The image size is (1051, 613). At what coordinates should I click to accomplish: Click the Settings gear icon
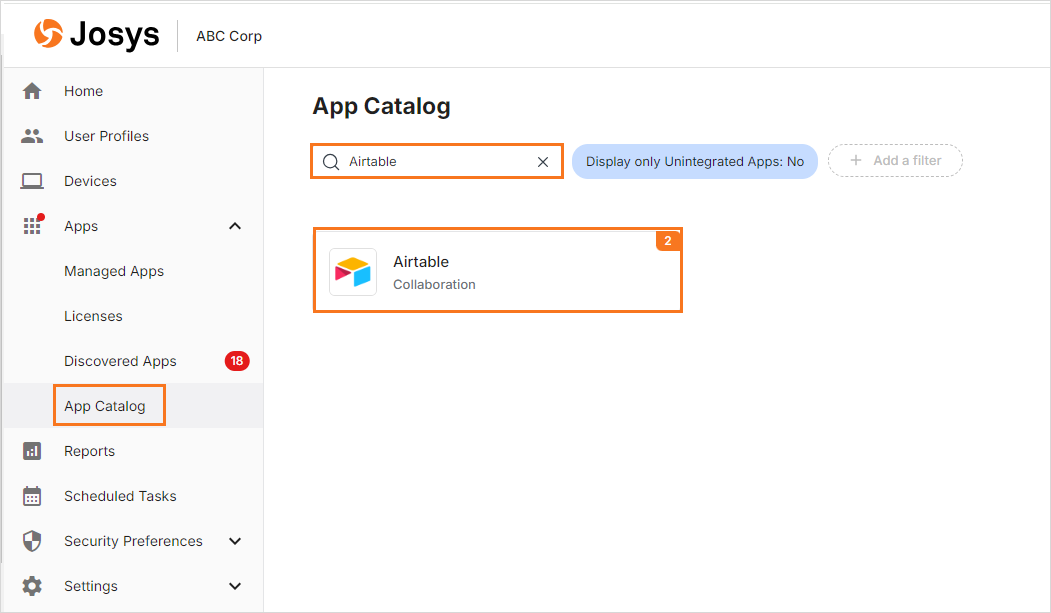[x=32, y=586]
